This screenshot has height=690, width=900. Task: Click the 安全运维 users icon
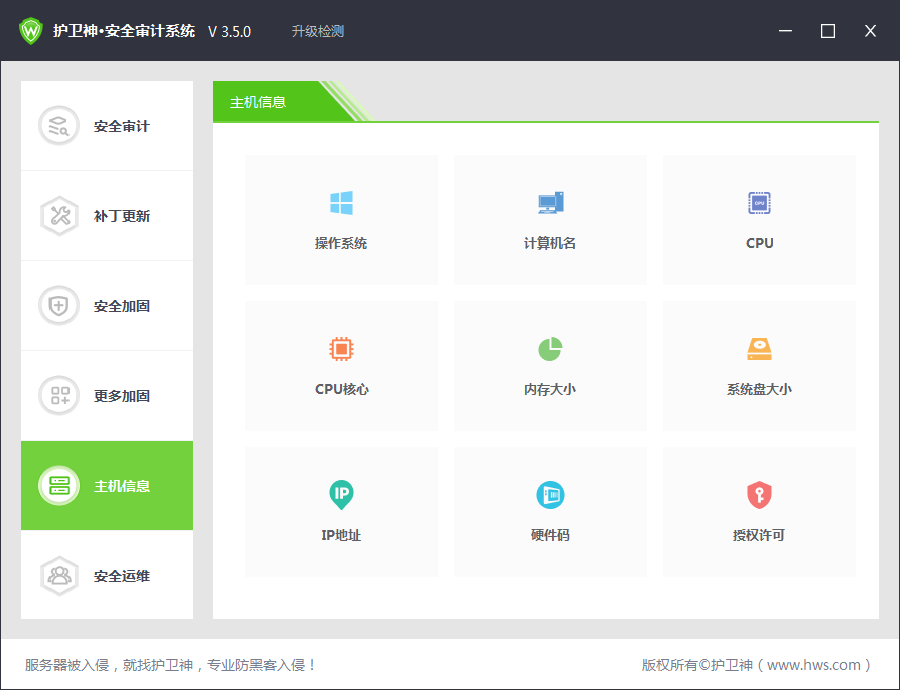pos(59,576)
